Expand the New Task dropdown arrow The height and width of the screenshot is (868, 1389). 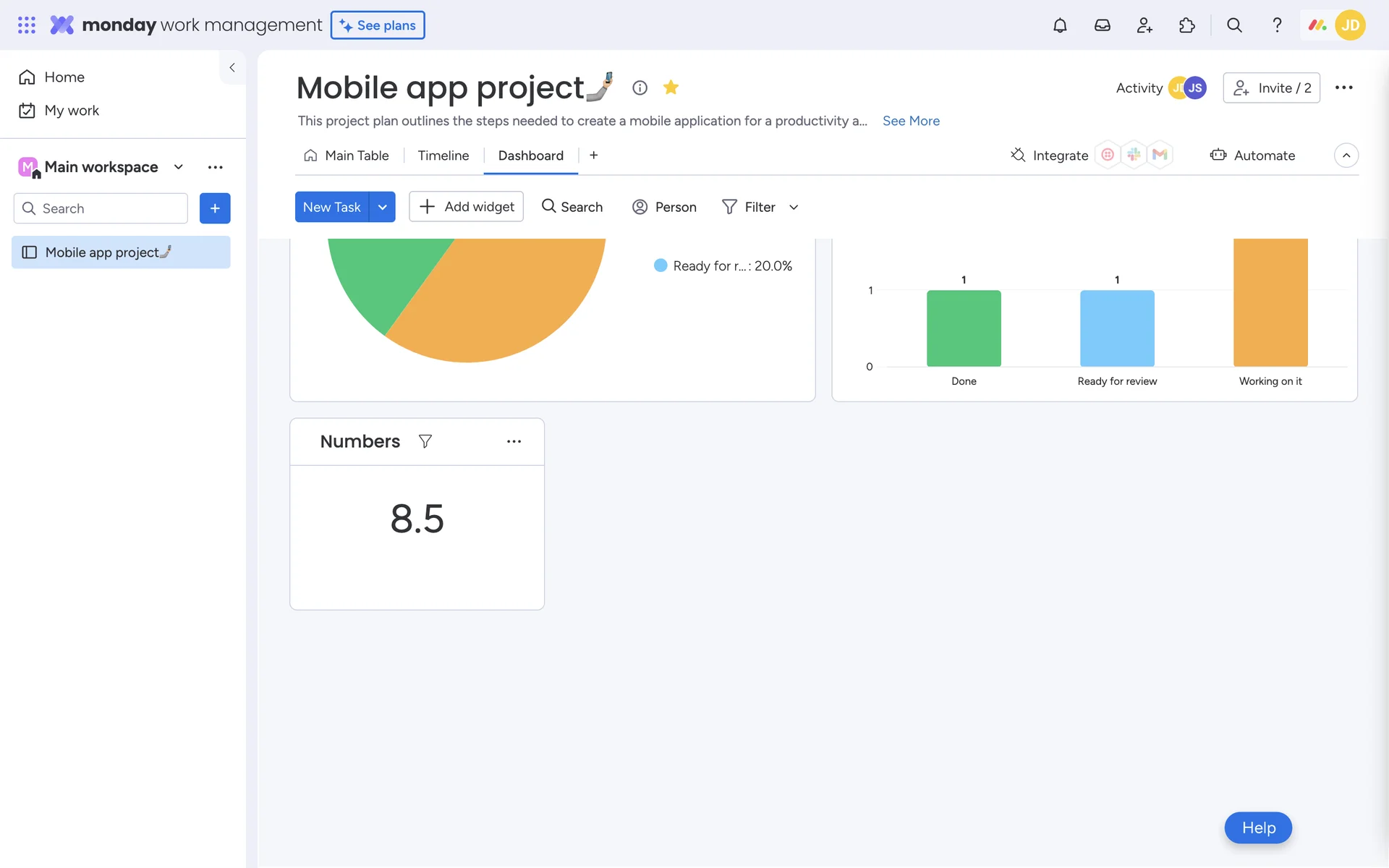(x=382, y=207)
